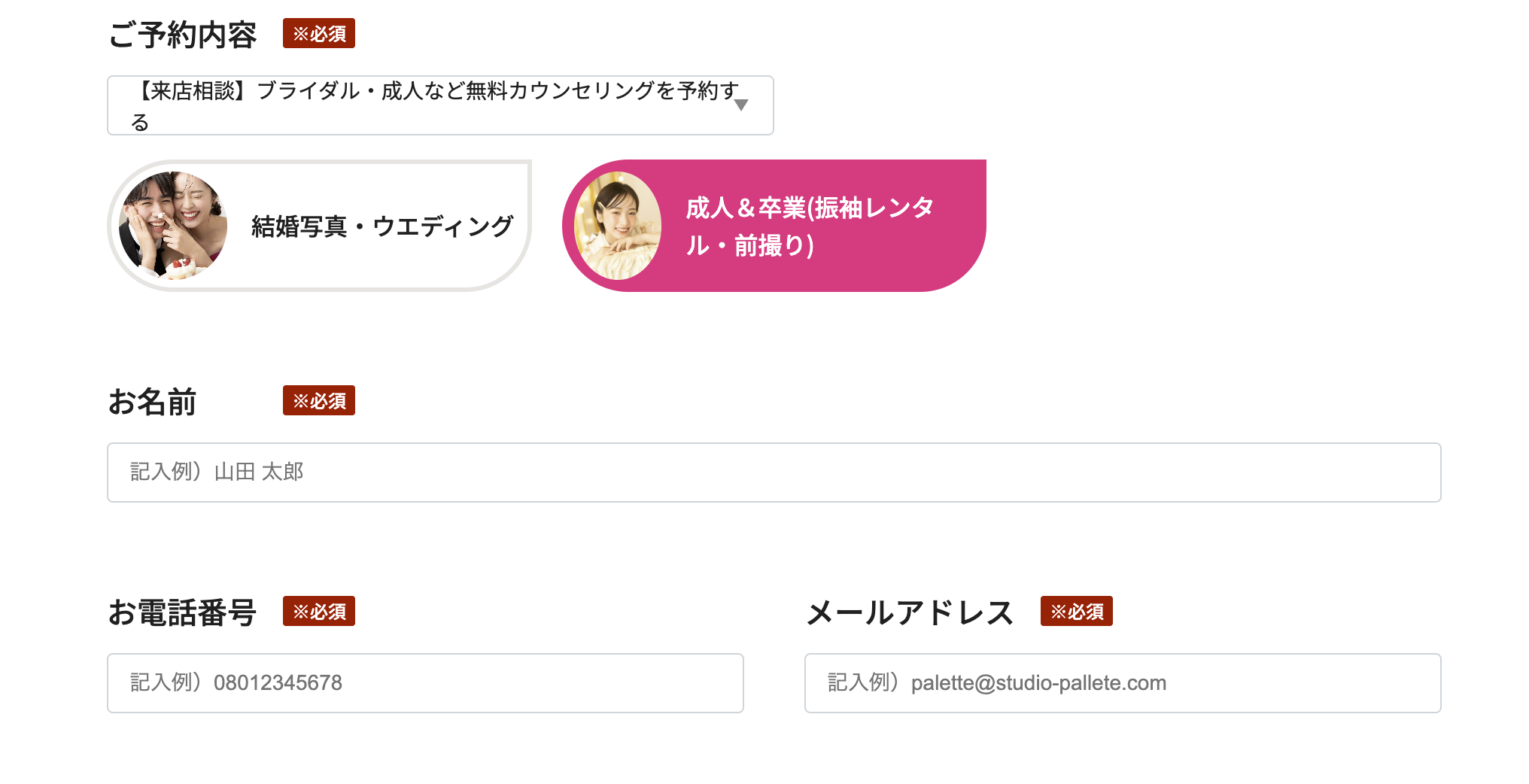Viewport: 1529px width, 784px height.
Task: Click the palette@studio-pallete.com placeholder text
Action: click(1038, 683)
